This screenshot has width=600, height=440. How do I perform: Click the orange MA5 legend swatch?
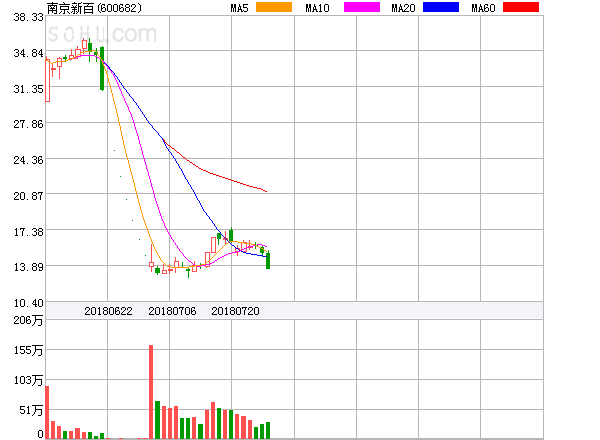tap(274, 7)
